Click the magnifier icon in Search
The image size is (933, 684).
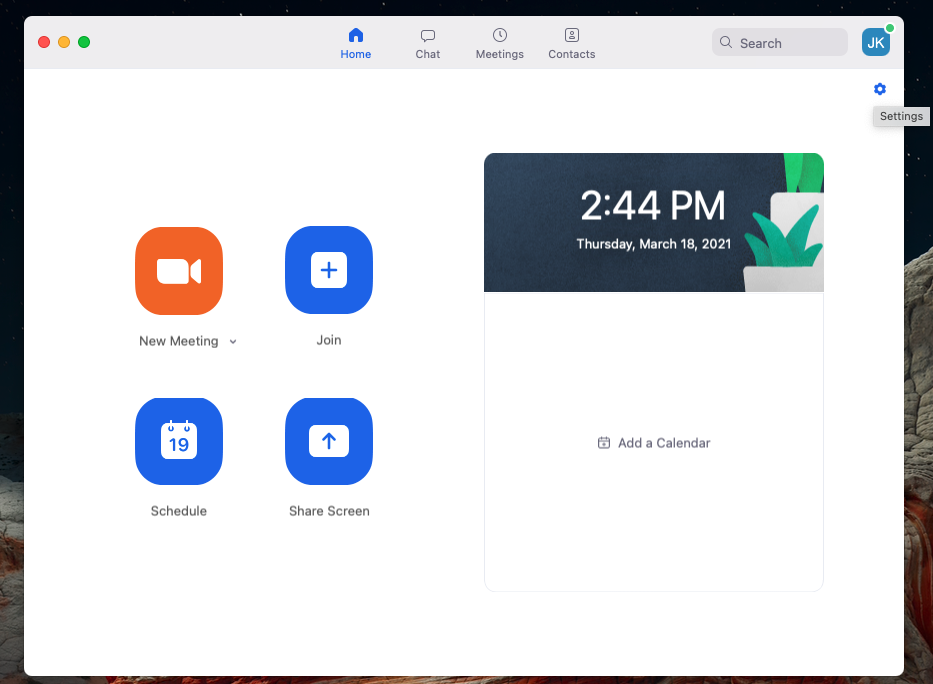point(726,42)
